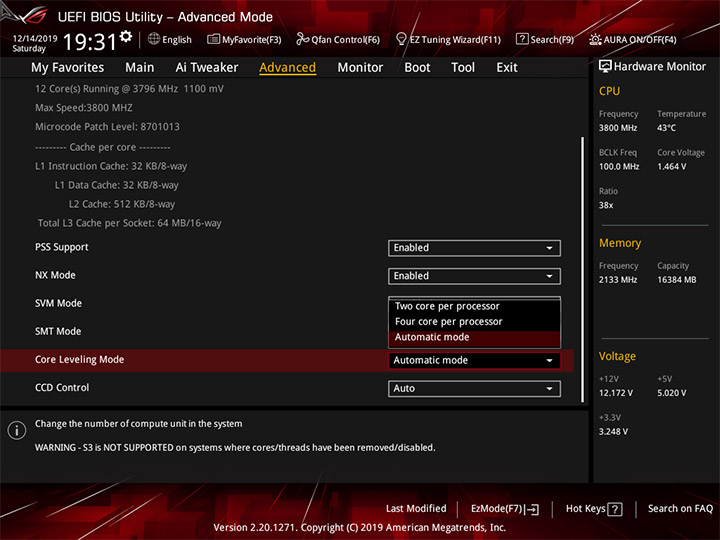Screen dimensions: 720x540
Task: Select the SMT Mode setting row
Action: pyautogui.click(x=287, y=332)
